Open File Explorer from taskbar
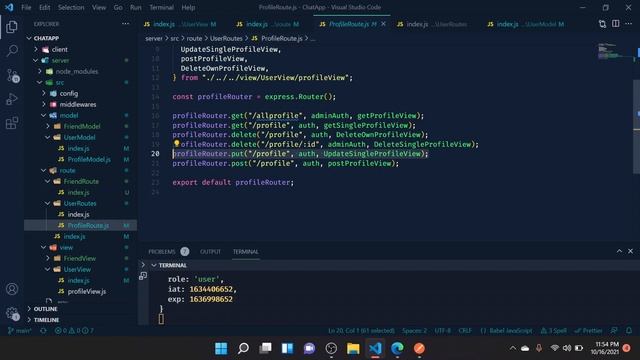640x360 pixels. coord(353,348)
